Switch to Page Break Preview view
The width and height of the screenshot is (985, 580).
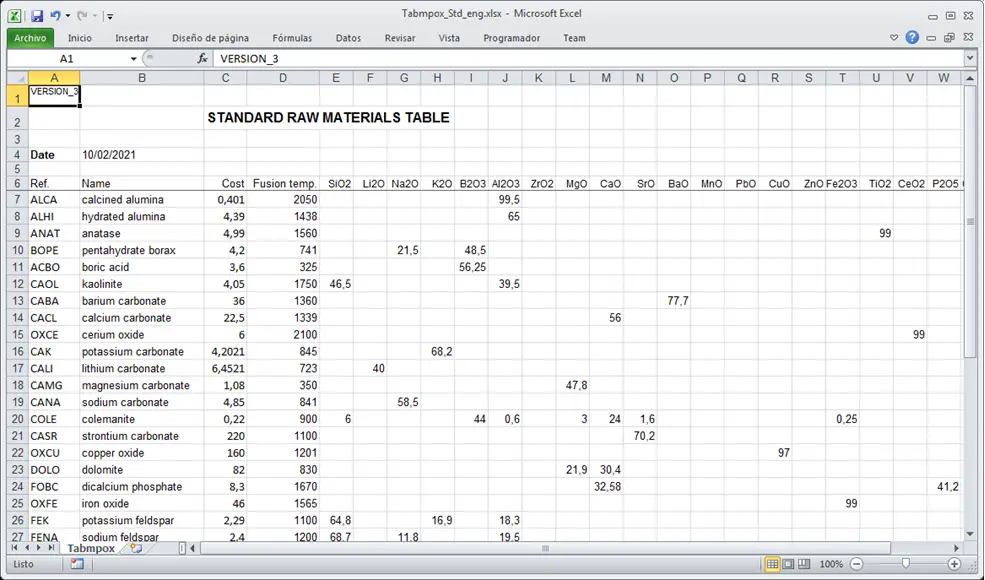point(804,564)
